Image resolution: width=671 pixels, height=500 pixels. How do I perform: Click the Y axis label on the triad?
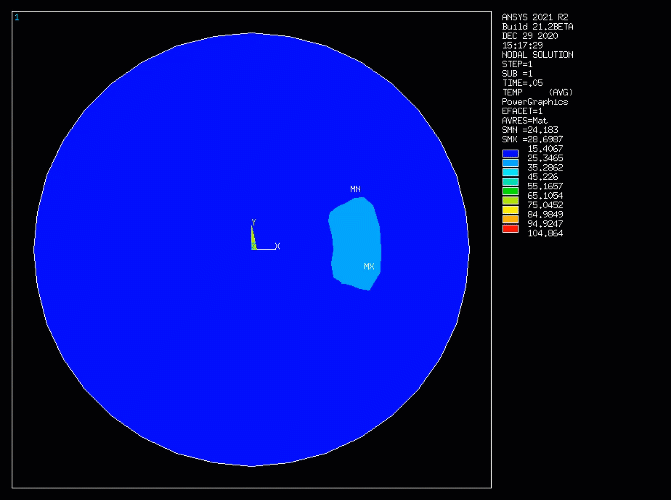(x=253, y=222)
